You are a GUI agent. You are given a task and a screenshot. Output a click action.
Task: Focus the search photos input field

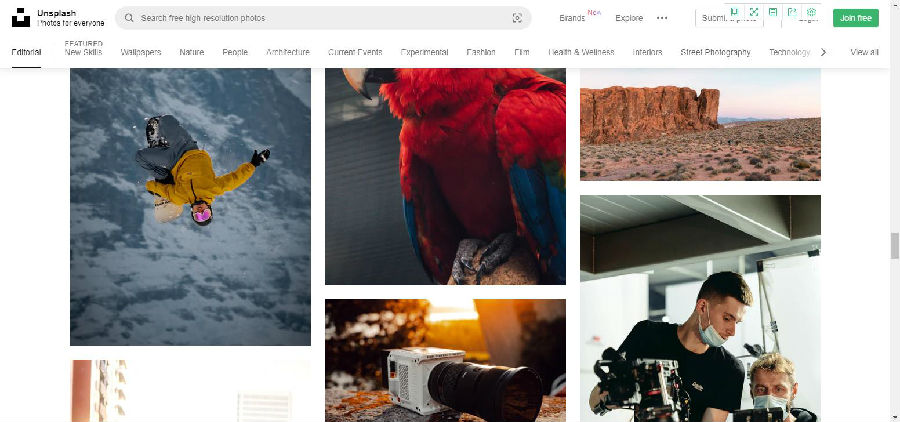coord(320,18)
